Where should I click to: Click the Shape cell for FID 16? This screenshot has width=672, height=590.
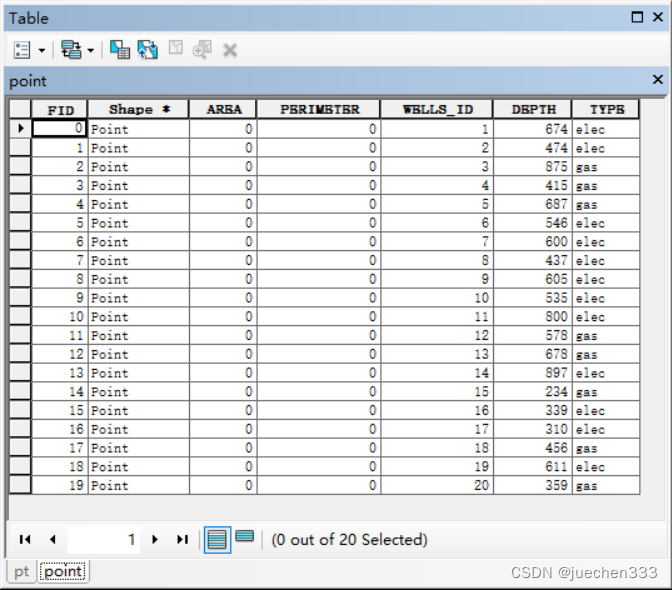pos(138,429)
